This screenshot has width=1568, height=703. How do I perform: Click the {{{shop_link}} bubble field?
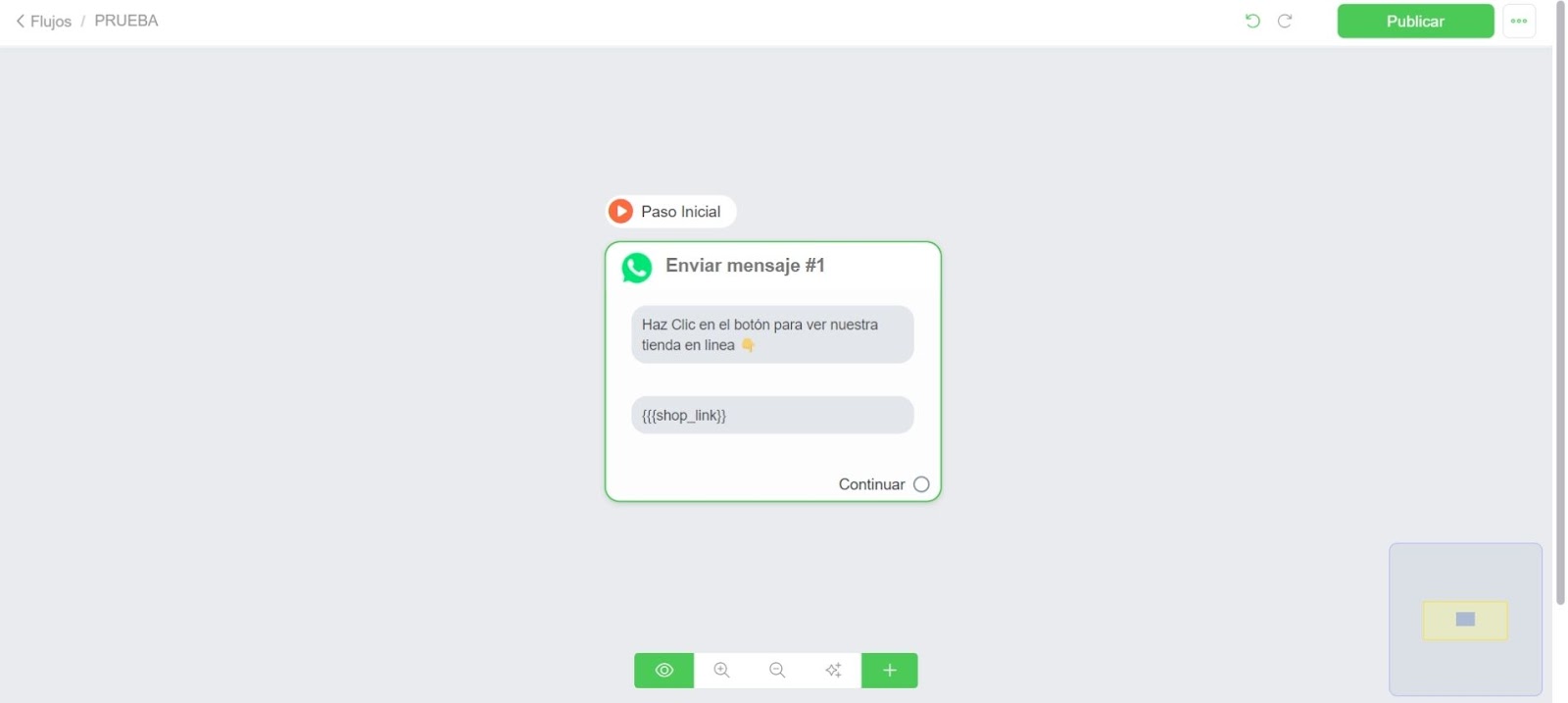(x=772, y=415)
